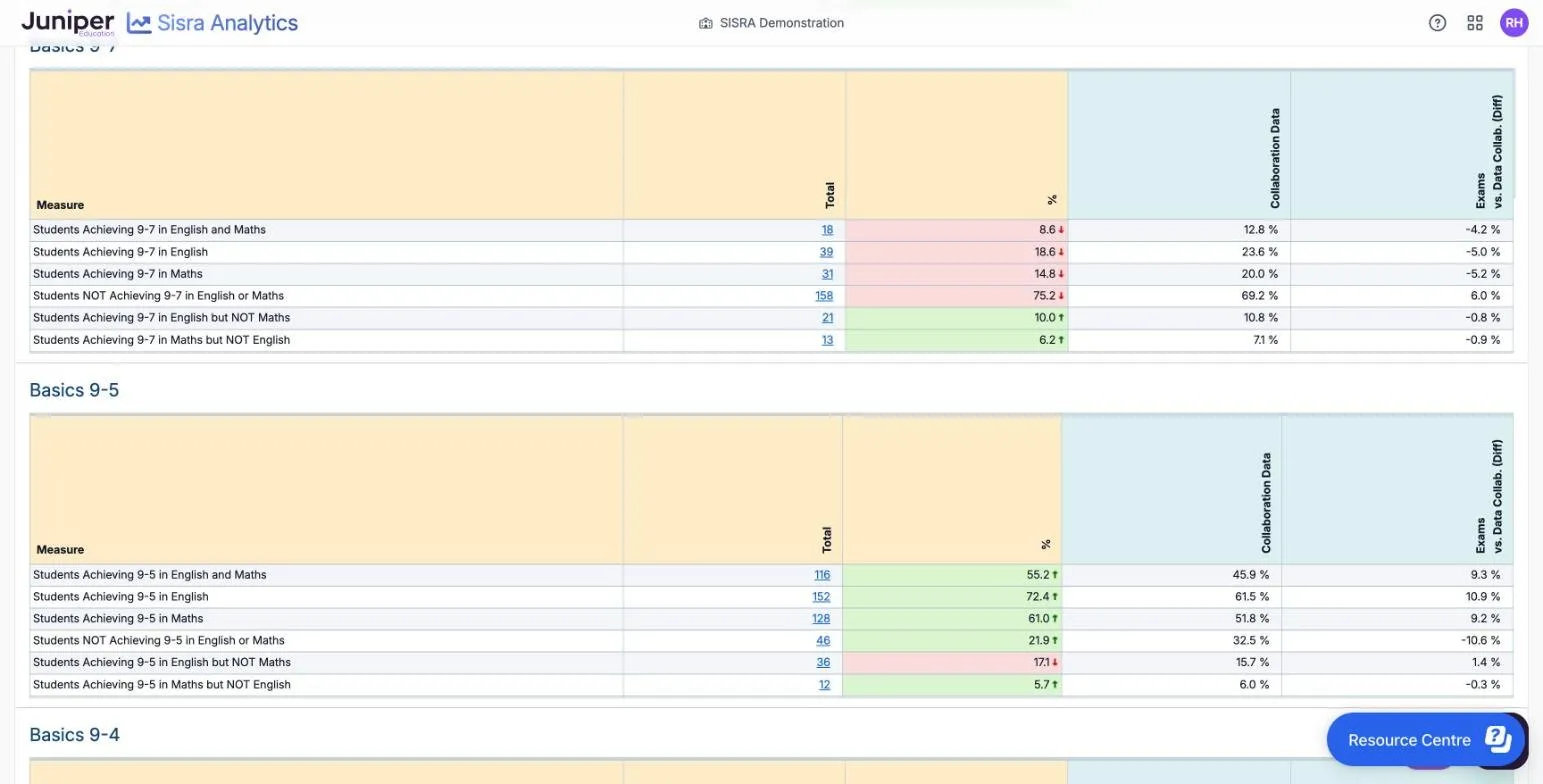Click the -10.6 % diff value

(x=1480, y=641)
